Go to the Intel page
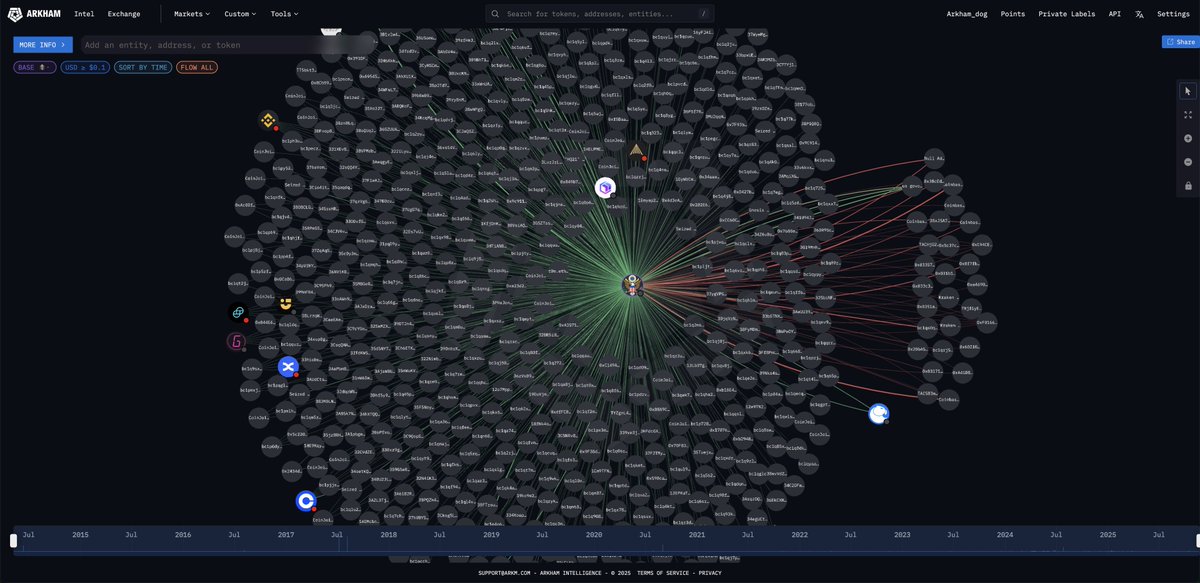This screenshot has height=583, width=1200. [84, 14]
